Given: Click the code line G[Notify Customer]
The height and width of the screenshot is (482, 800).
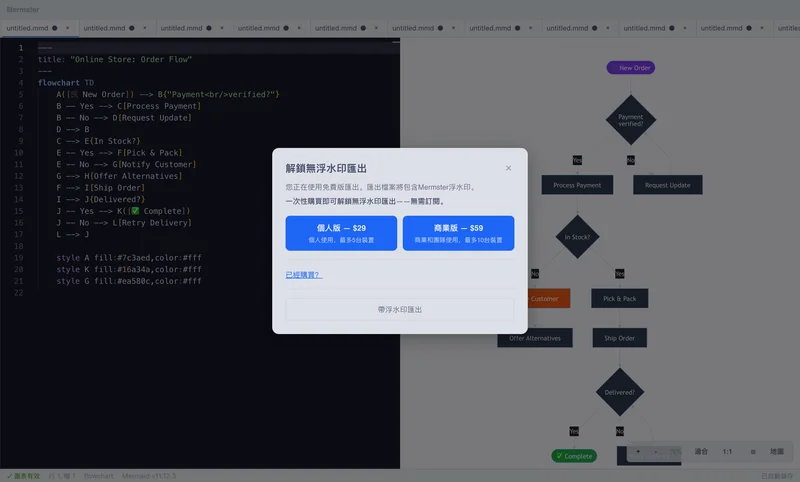Looking at the screenshot, I should tap(126, 164).
